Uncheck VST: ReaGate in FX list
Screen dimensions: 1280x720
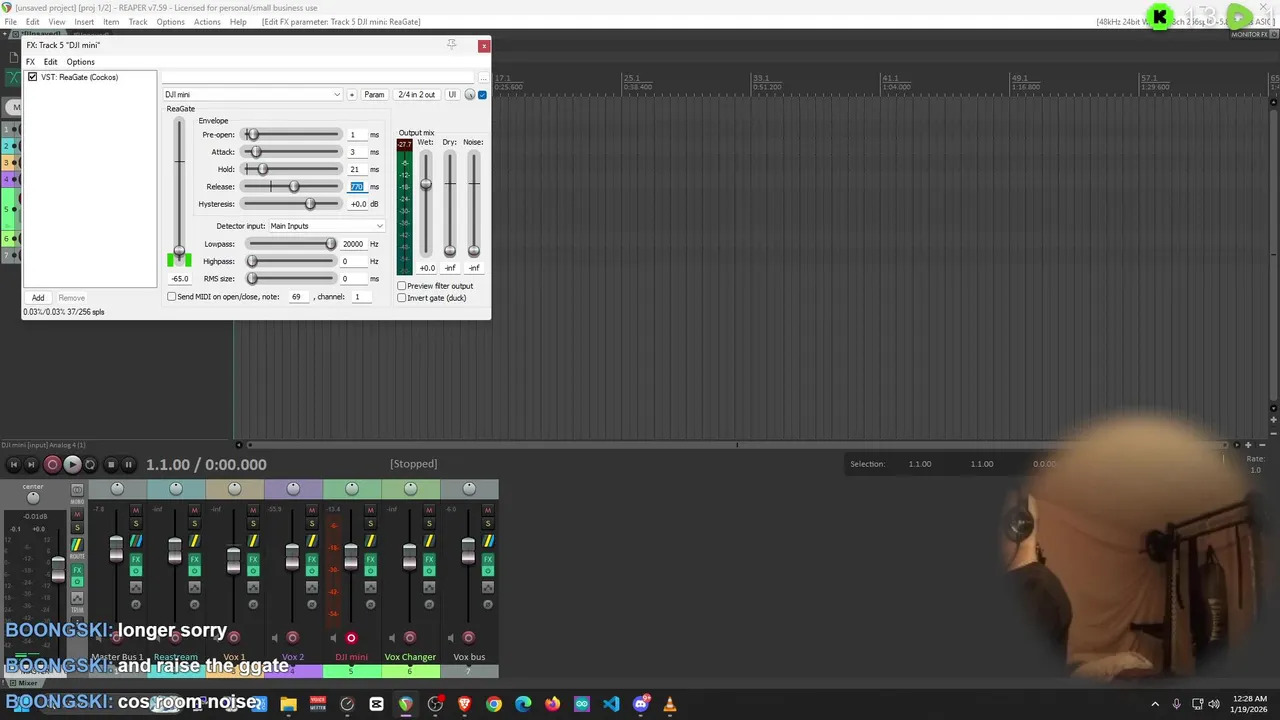pos(32,77)
